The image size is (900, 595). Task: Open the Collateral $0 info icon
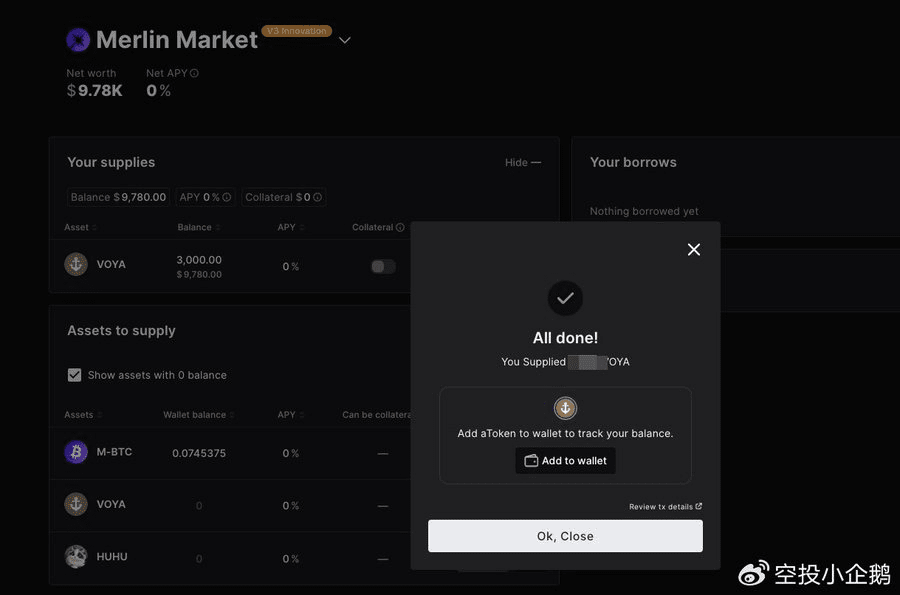(x=317, y=197)
